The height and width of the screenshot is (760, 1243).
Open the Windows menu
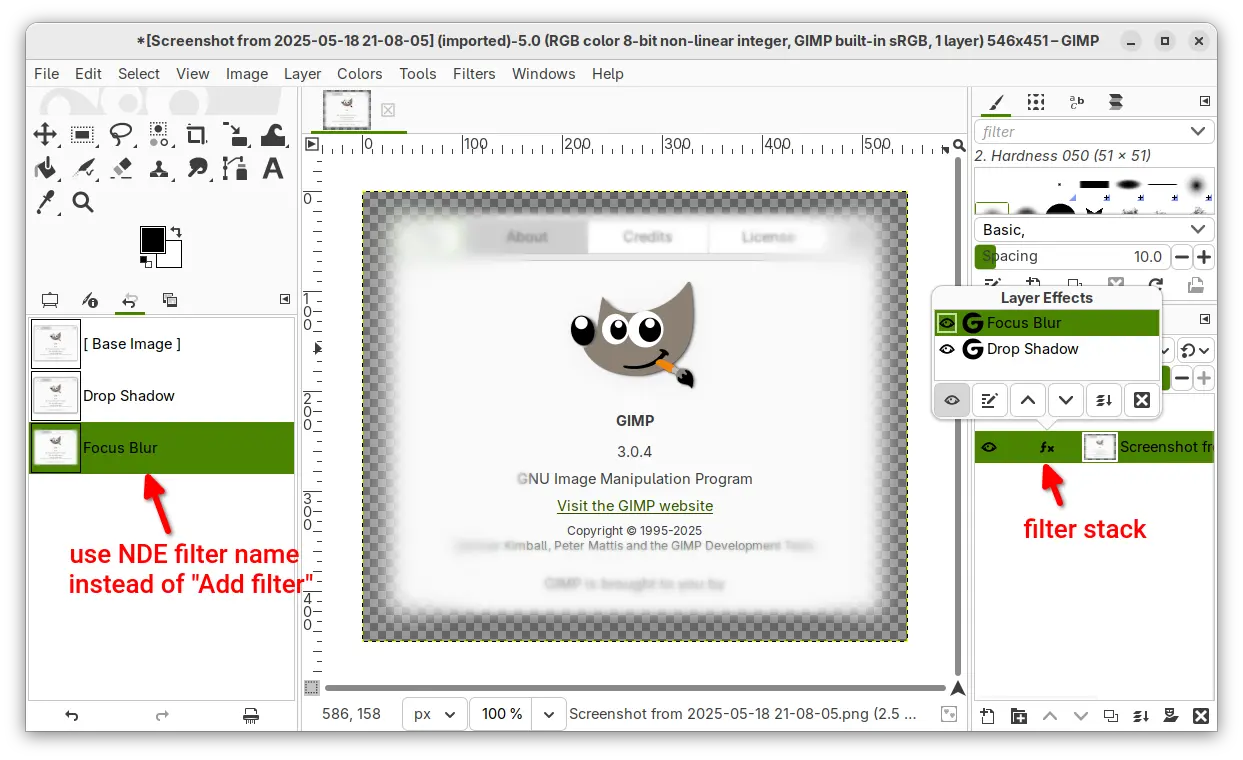[544, 73]
